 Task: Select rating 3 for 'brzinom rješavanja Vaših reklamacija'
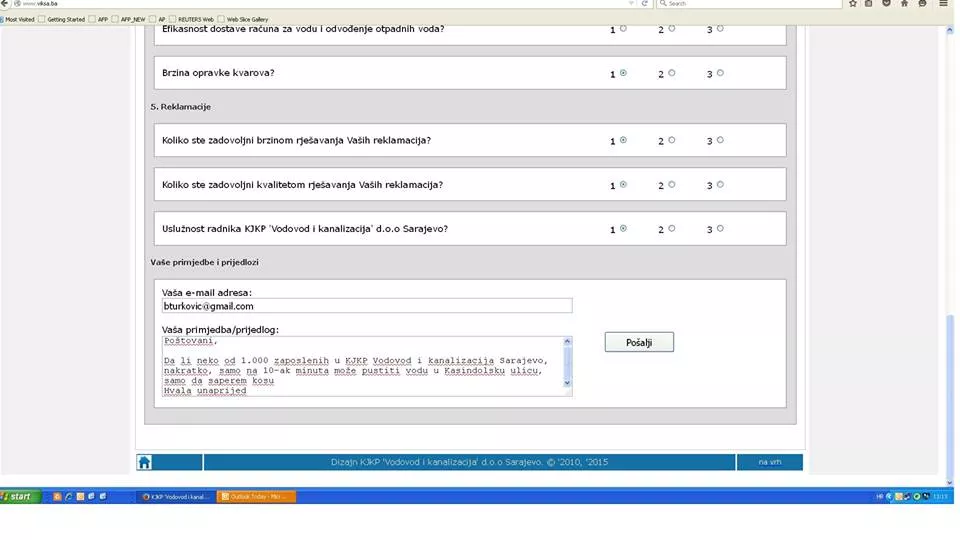(720, 140)
